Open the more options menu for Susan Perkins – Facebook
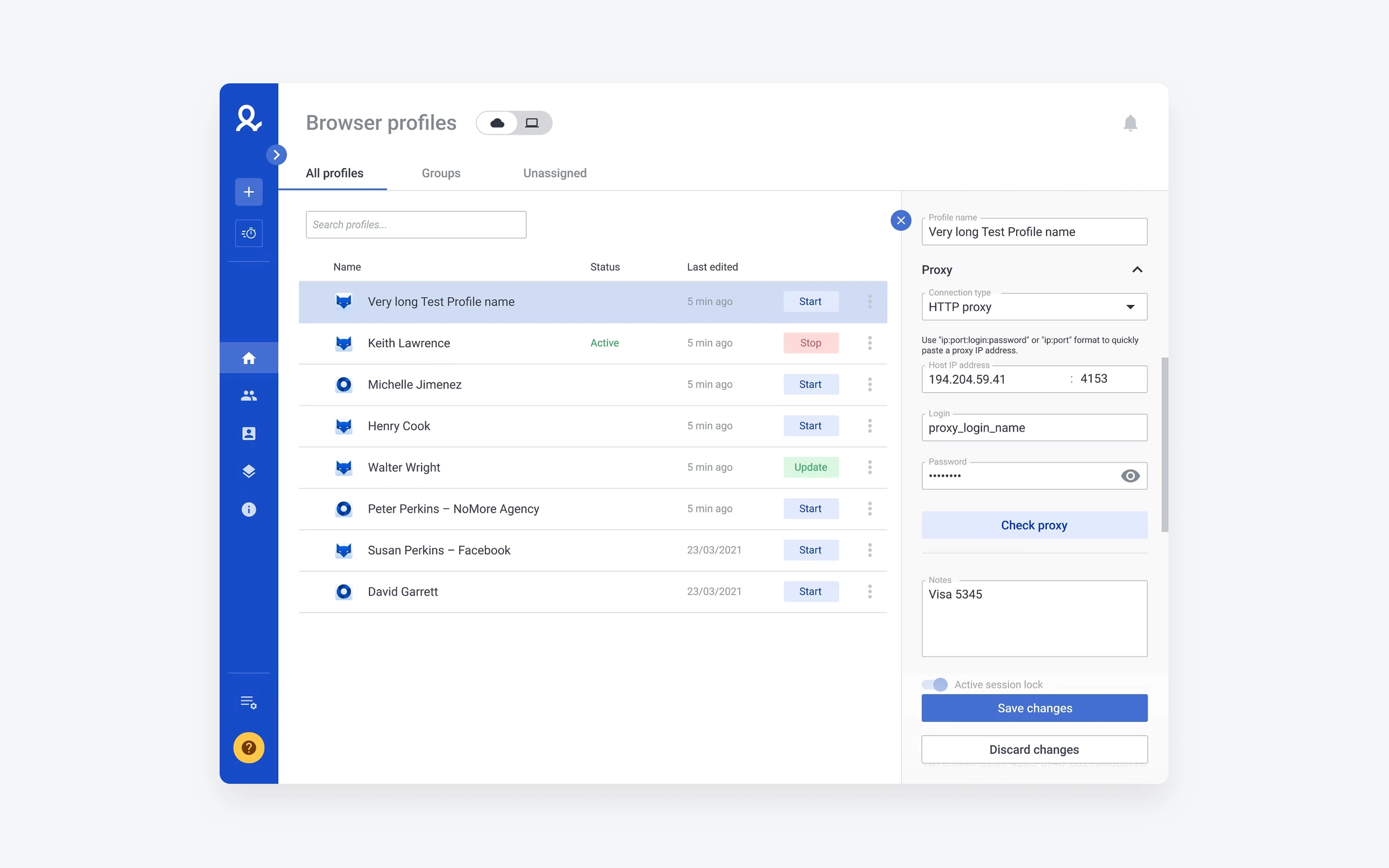Screen dimensions: 1389x868 pos(870,550)
